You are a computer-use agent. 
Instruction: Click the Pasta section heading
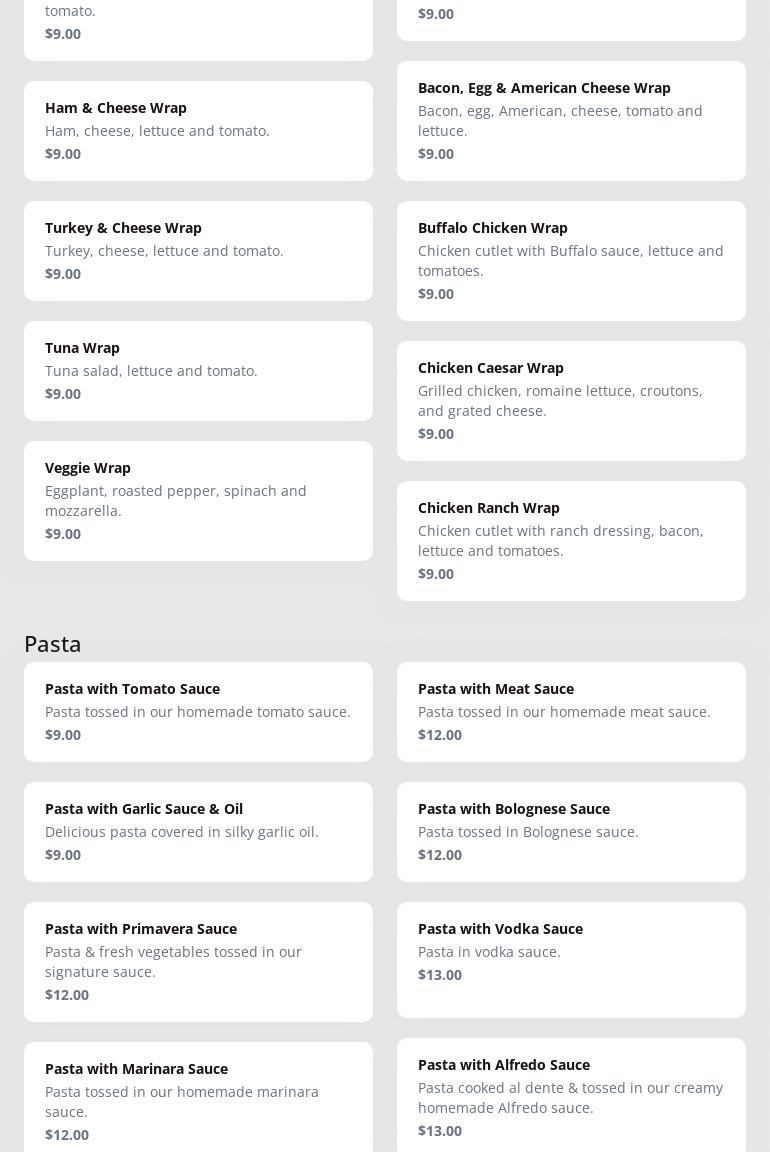[53, 643]
